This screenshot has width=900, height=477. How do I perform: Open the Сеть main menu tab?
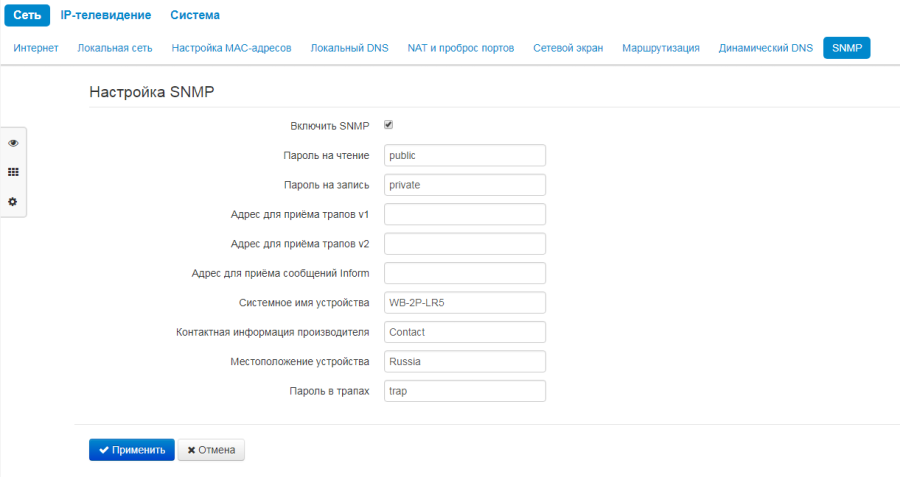pyautogui.click(x=27, y=15)
